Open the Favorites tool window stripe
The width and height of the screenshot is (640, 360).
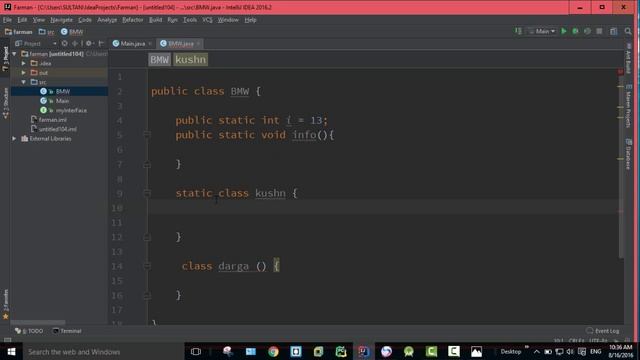coord(5,304)
